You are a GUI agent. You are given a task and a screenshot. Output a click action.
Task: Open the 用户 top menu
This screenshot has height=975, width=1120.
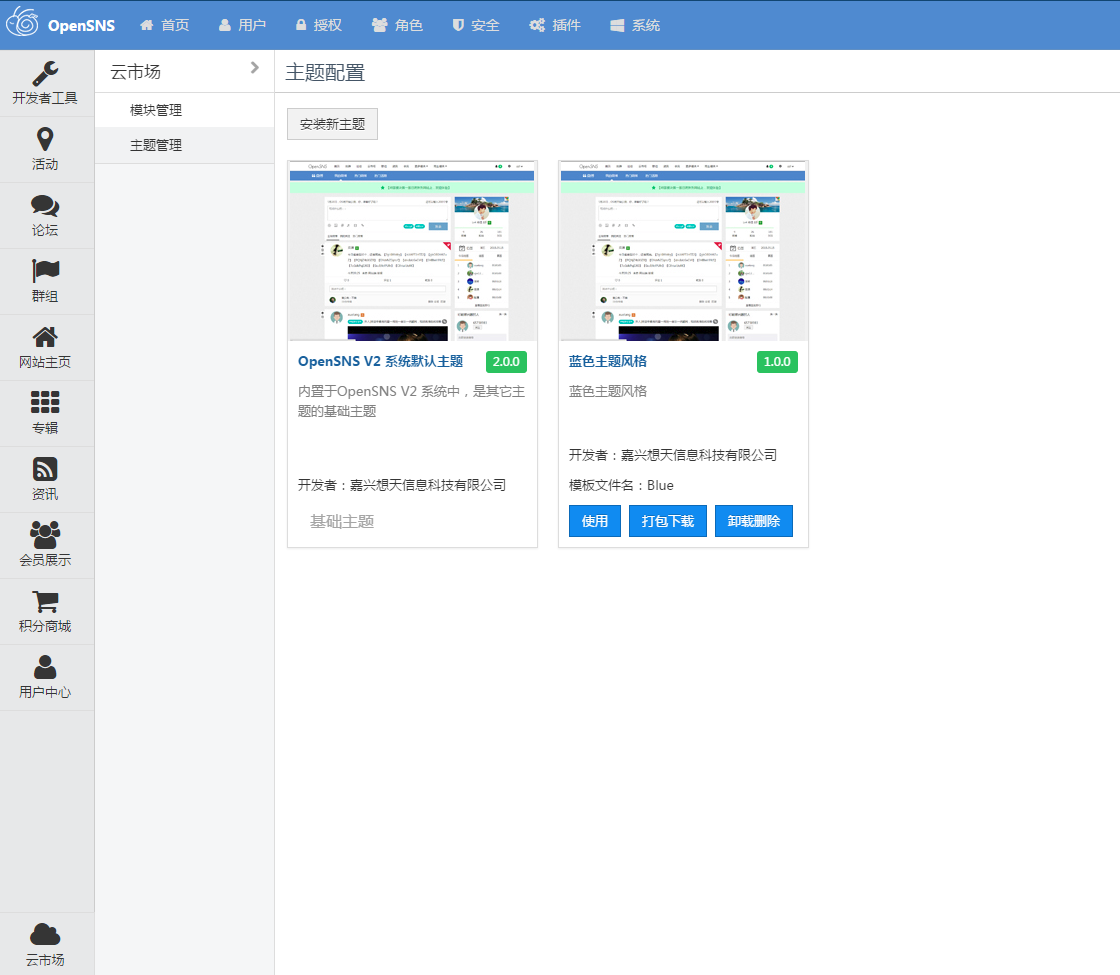(242, 25)
